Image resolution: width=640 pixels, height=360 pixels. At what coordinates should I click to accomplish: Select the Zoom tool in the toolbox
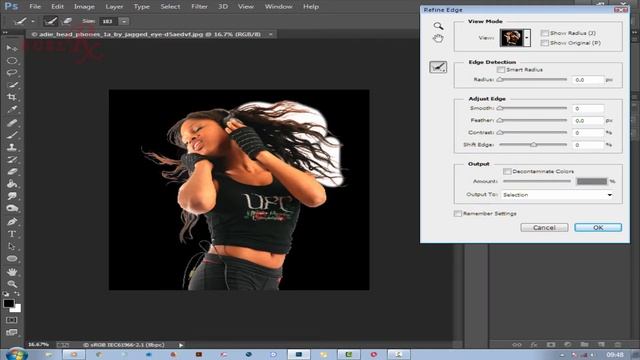[x=11, y=284]
